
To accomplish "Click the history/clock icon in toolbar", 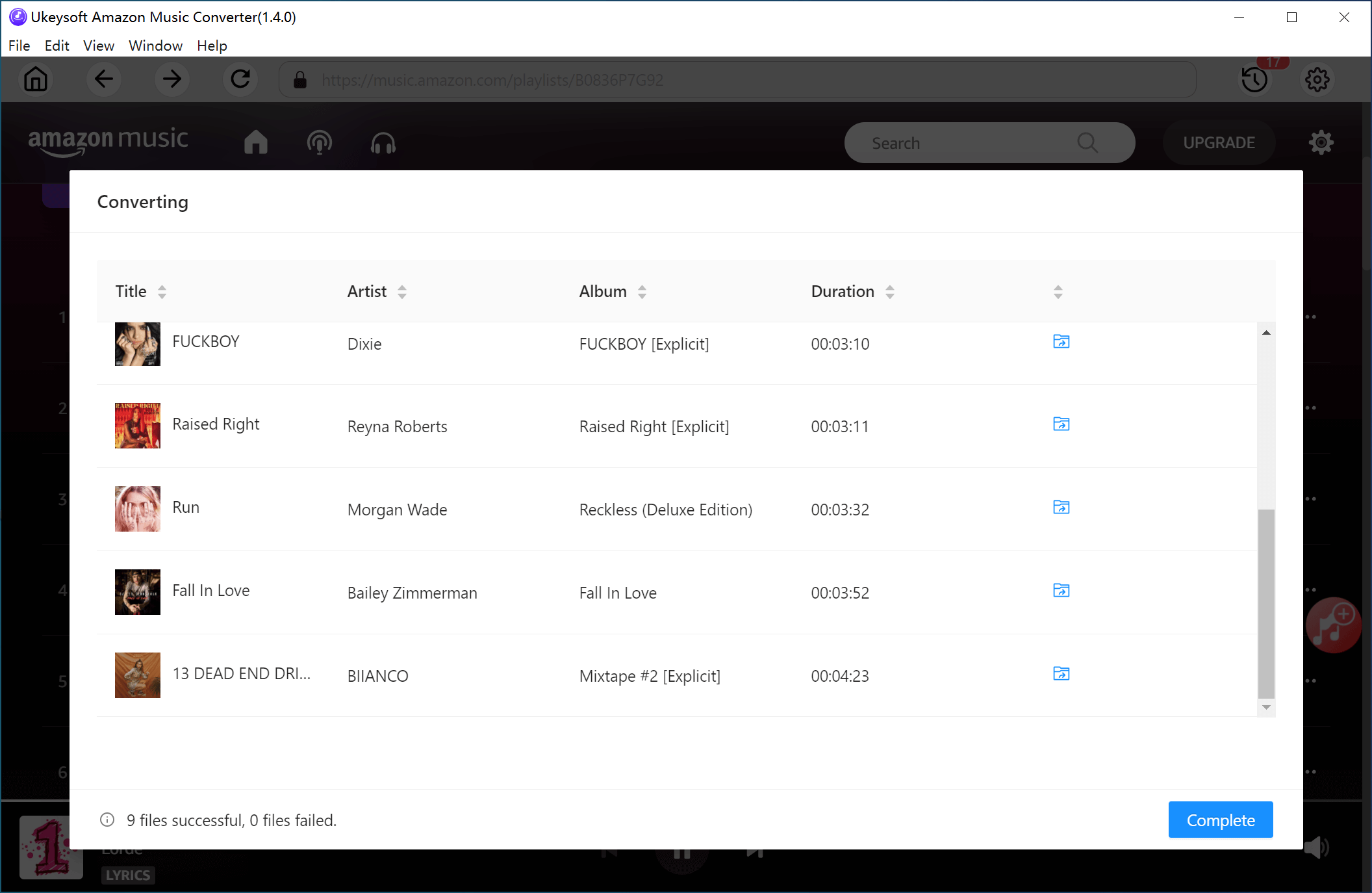I will pyautogui.click(x=1256, y=80).
